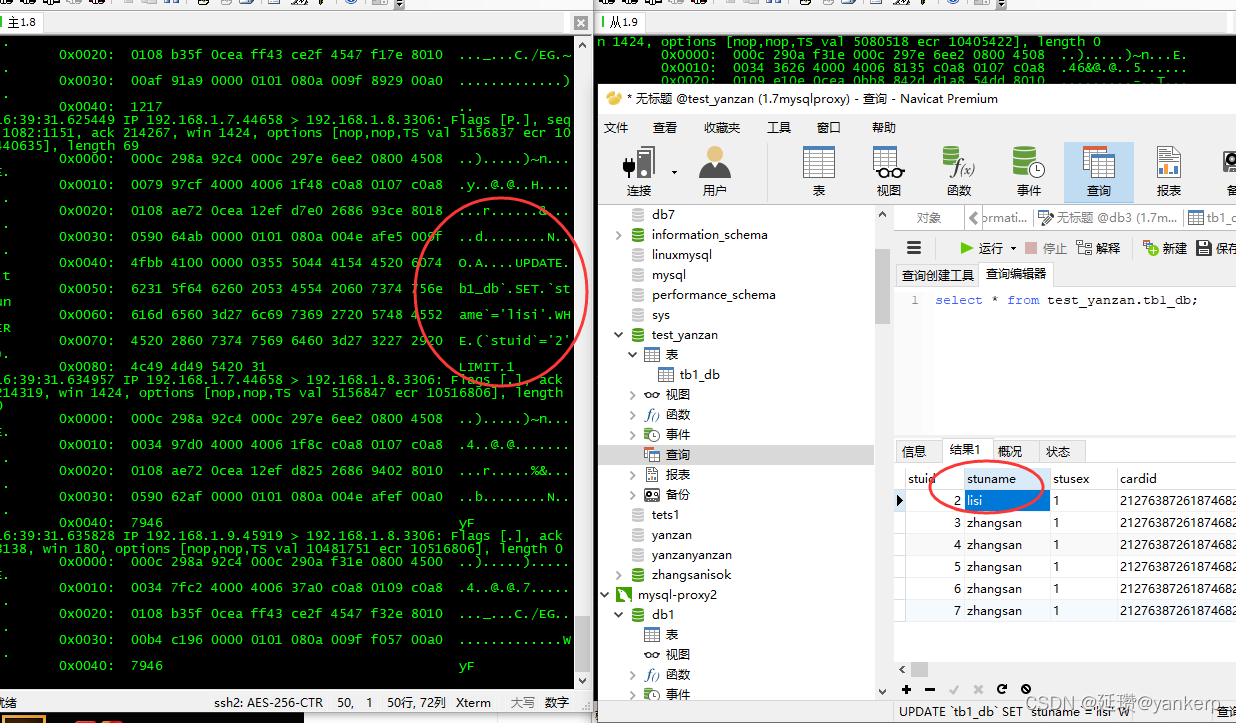The height and width of the screenshot is (723, 1236).
Task: Switch to the 对象 tab
Action: (x=929, y=218)
